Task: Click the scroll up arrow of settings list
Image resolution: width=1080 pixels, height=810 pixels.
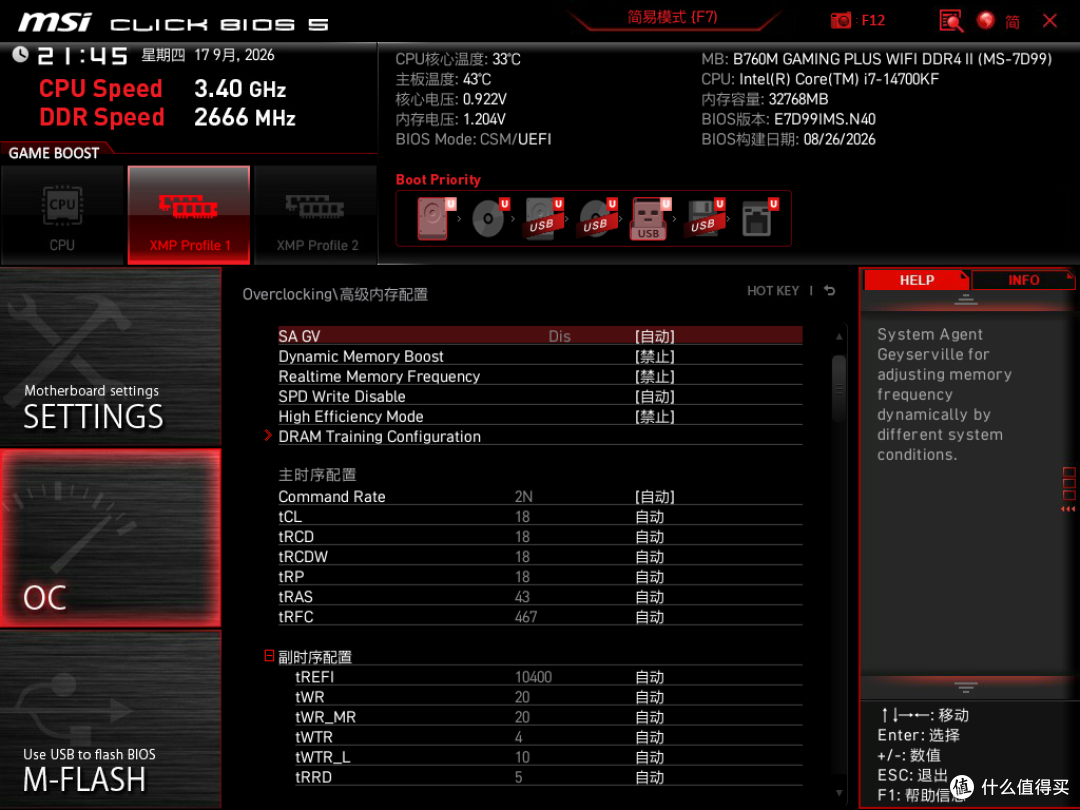Action: coord(839,337)
